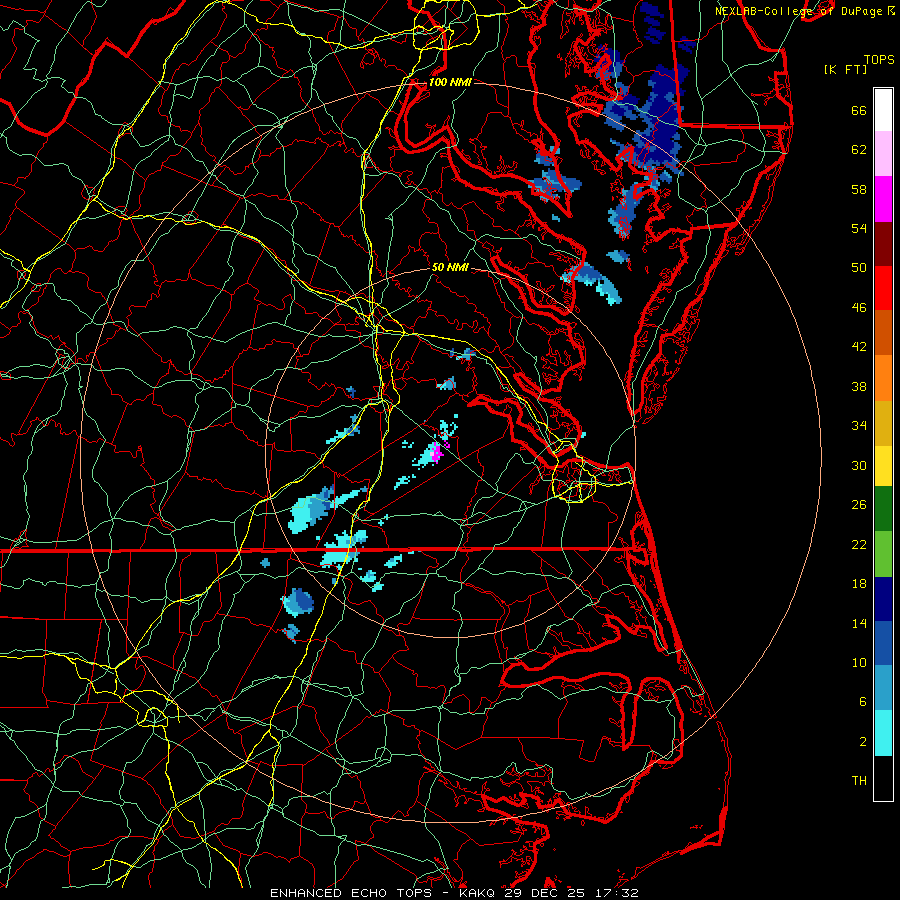
Task: Click the magenta legend swatch
Action: click(x=883, y=199)
